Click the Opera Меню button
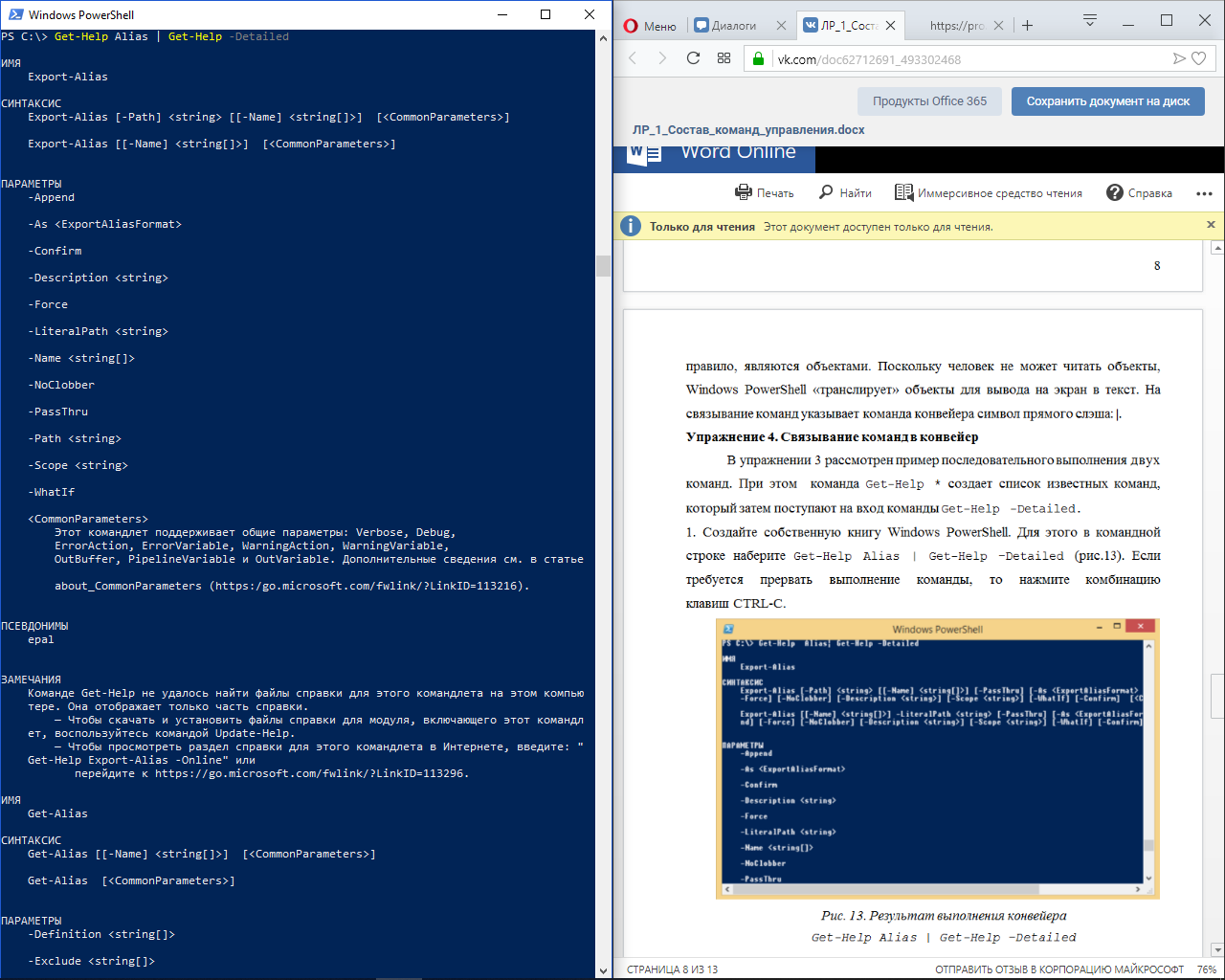The width and height of the screenshot is (1225, 980). 650,26
